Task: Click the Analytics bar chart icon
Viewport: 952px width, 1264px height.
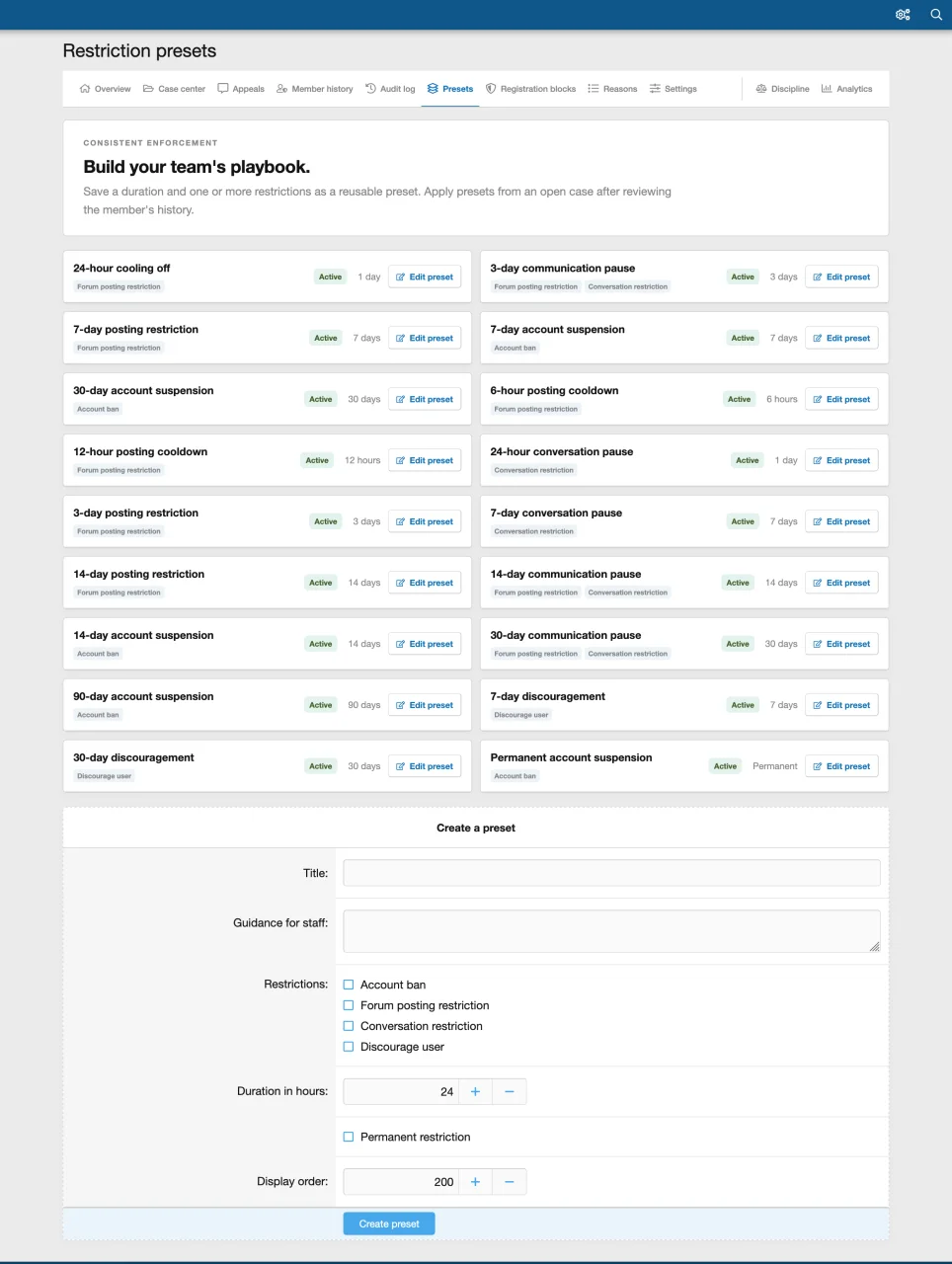Action: click(827, 89)
